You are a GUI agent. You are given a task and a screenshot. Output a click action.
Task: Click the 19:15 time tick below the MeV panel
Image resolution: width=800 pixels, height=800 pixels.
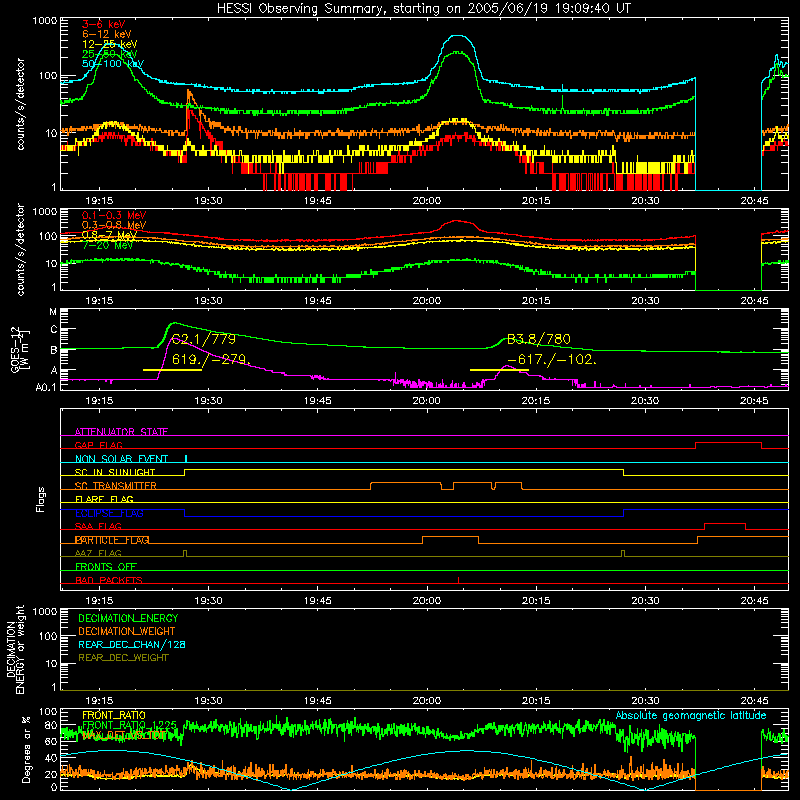click(99, 301)
